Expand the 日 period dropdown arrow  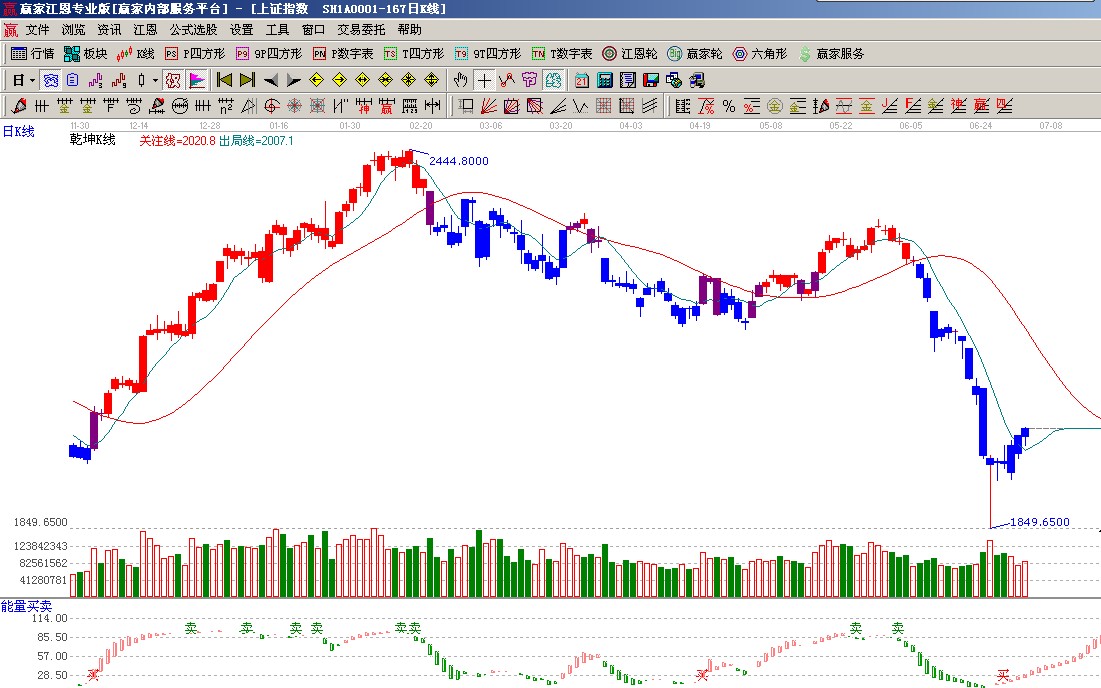32,80
